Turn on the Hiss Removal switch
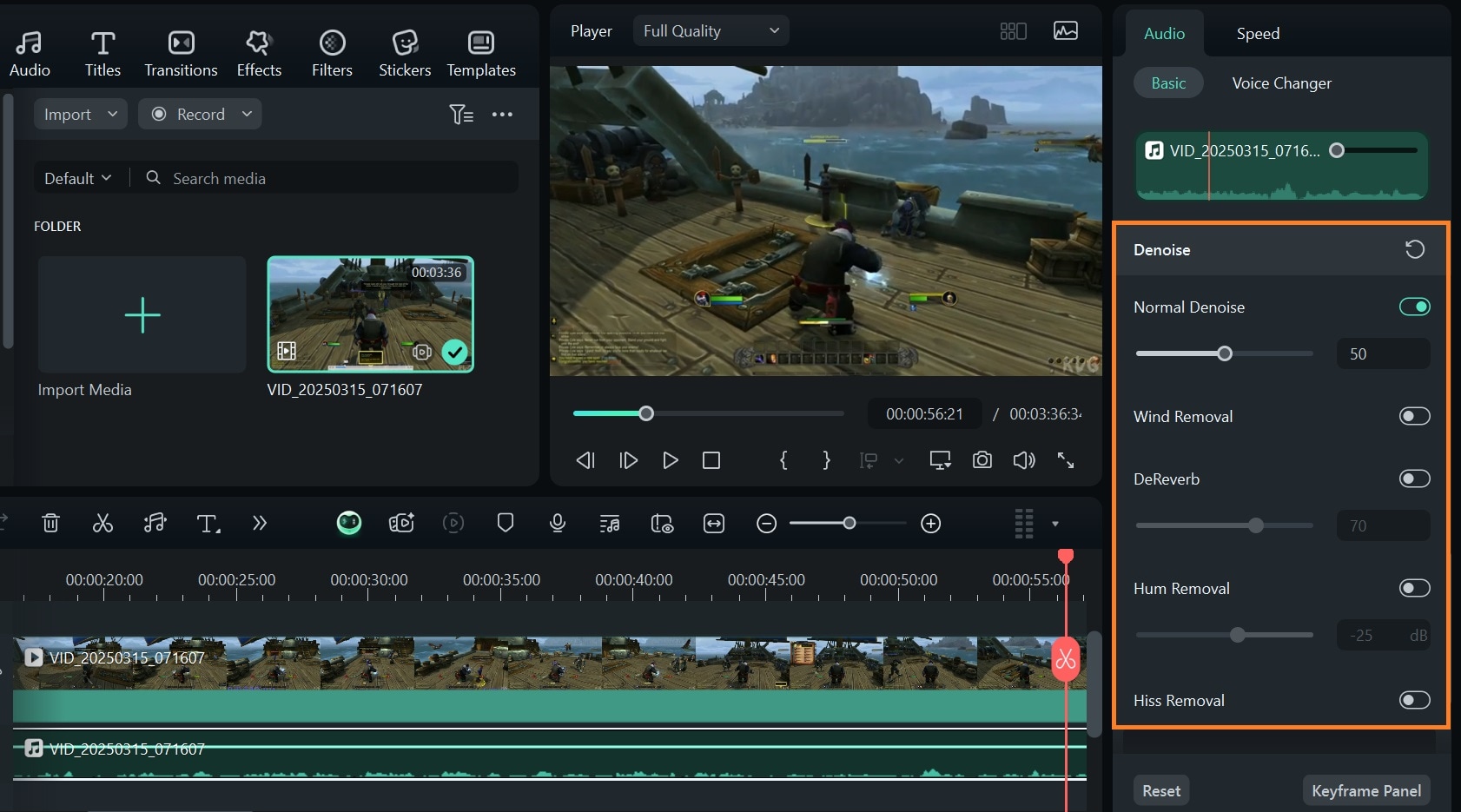Image resolution: width=1461 pixels, height=812 pixels. (x=1414, y=700)
